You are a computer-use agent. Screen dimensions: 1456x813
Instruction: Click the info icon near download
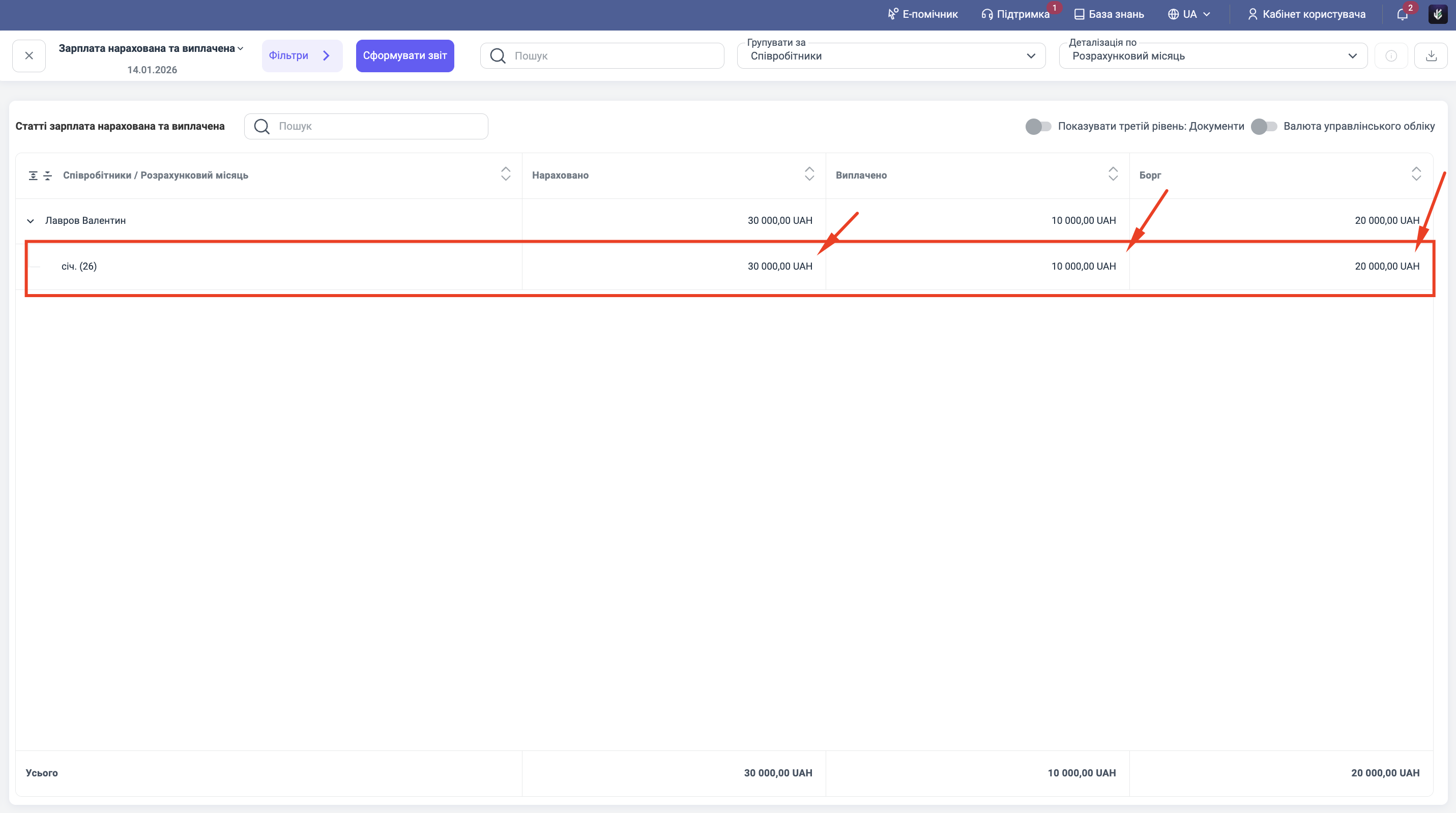1391,55
